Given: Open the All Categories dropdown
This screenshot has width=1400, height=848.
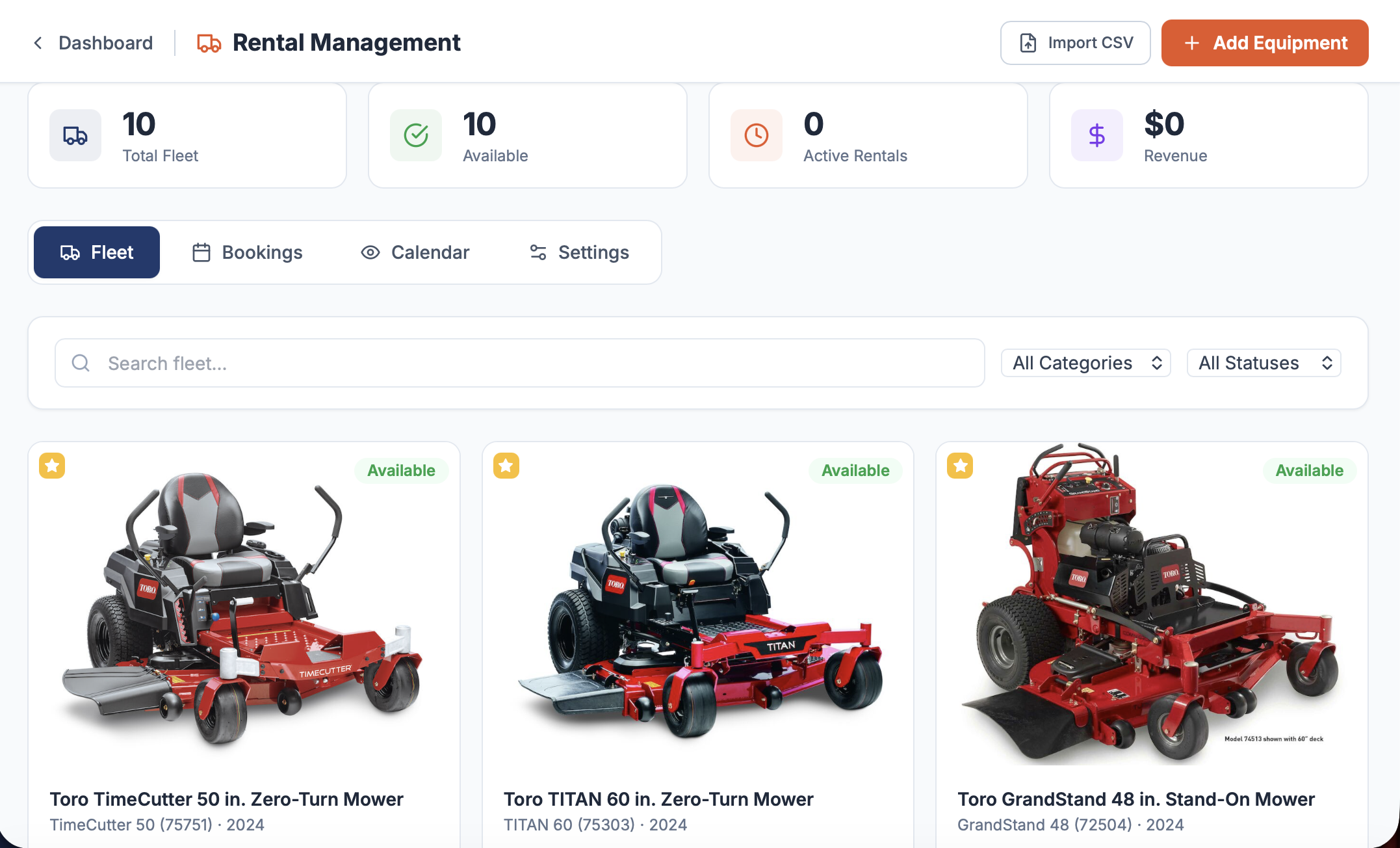Looking at the screenshot, I should [x=1085, y=363].
